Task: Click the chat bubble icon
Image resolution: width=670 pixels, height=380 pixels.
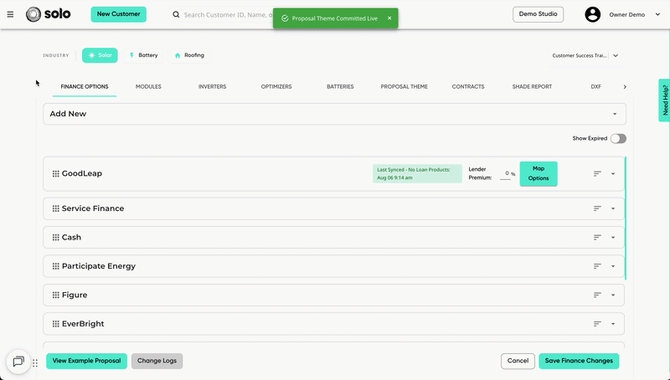Action: (18, 362)
